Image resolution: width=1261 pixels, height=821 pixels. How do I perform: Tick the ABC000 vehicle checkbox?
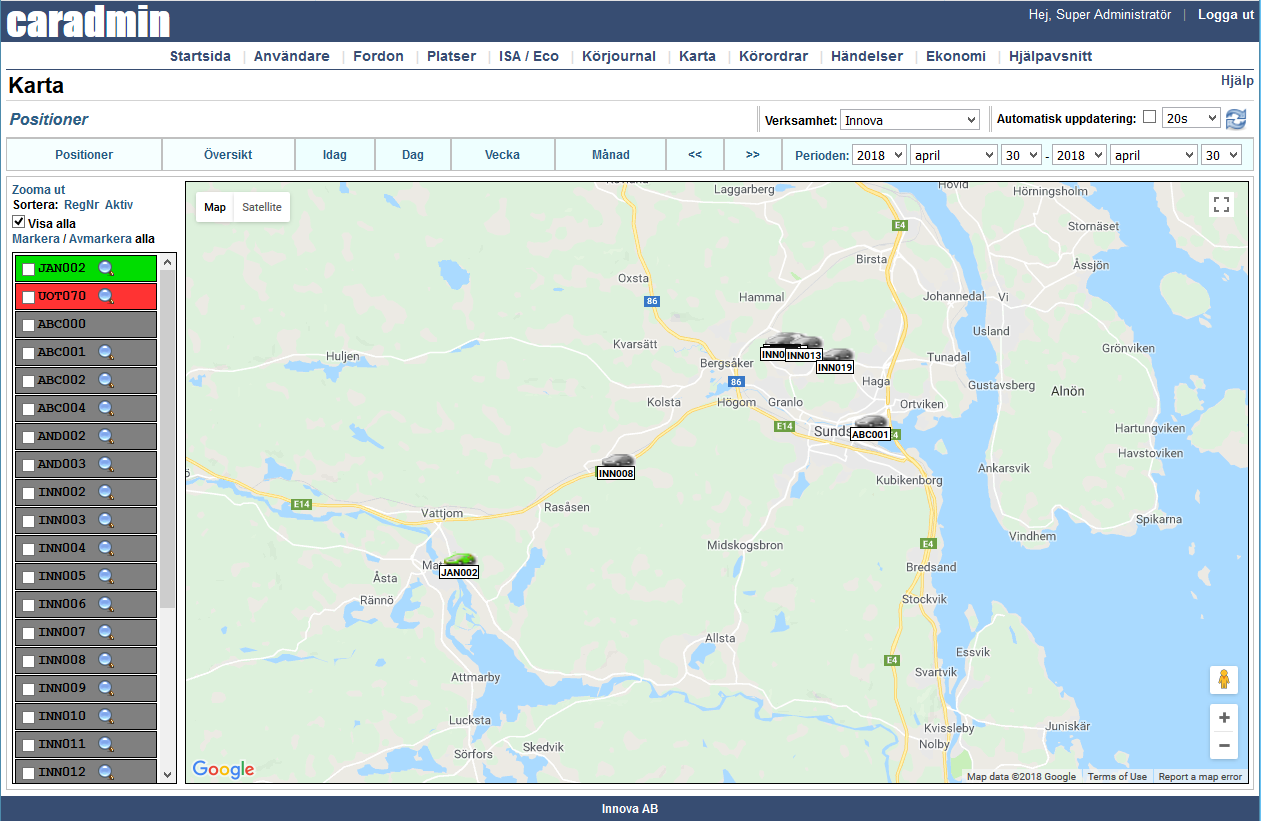(x=28, y=325)
